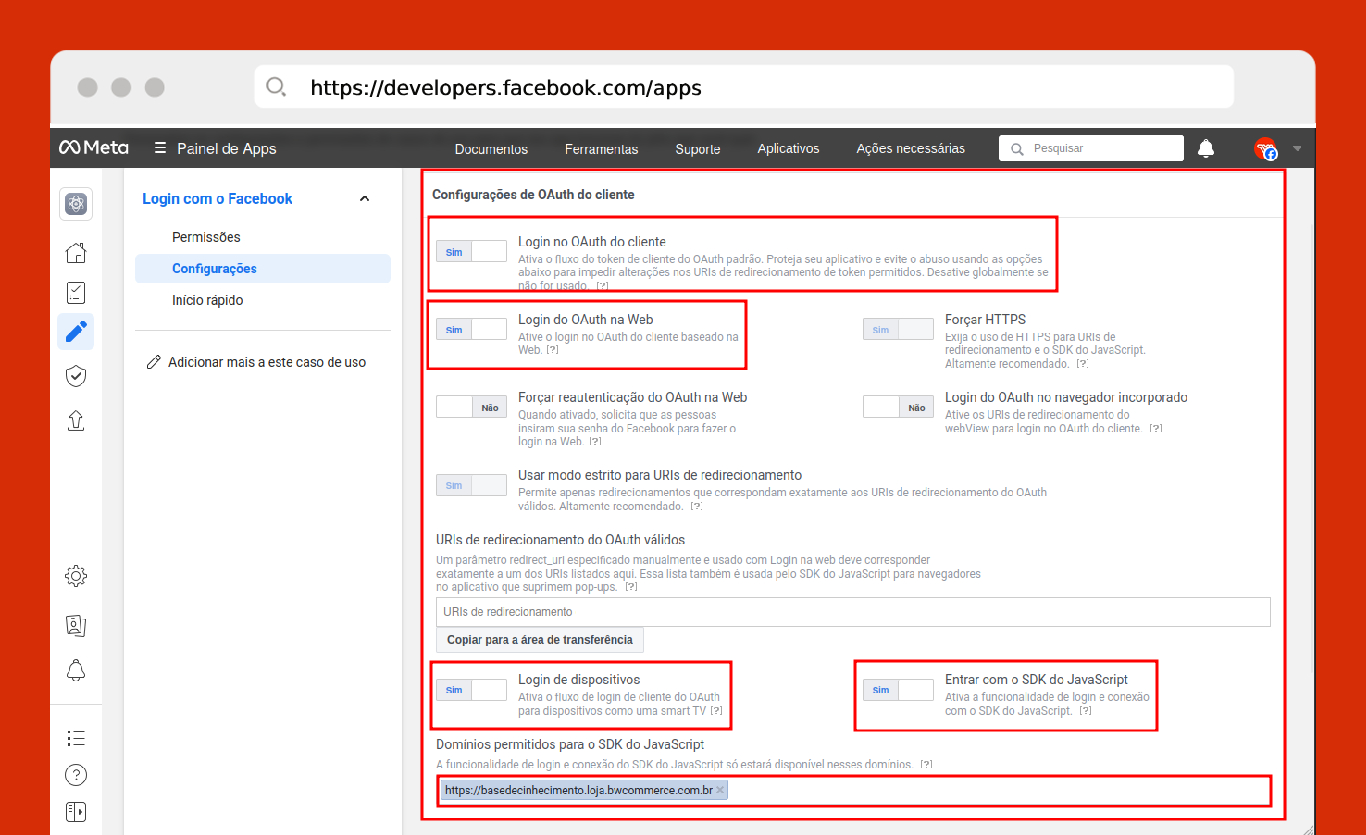Click the profile avatar in the top bar

pos(1266,149)
